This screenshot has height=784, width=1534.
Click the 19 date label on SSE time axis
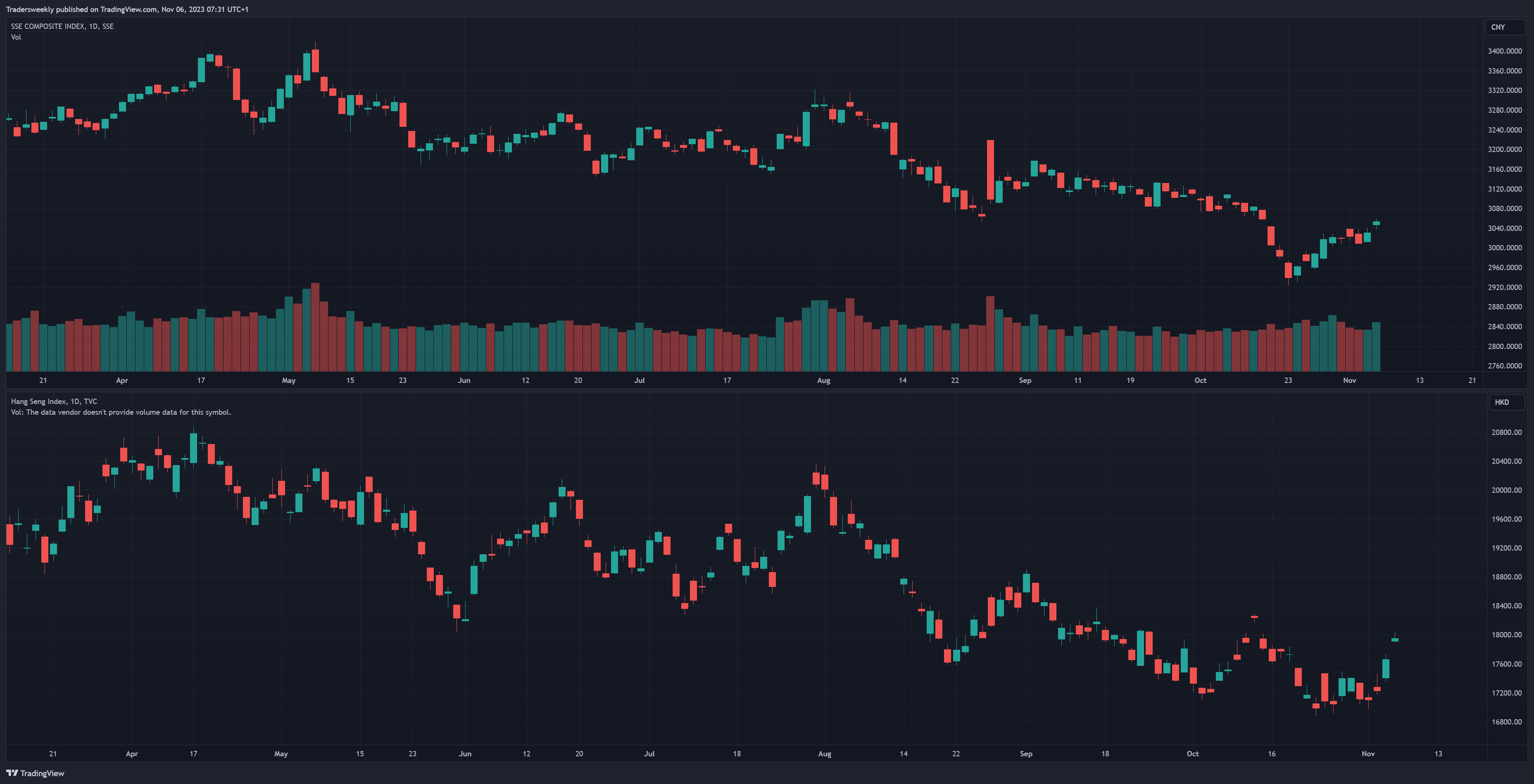(x=1130, y=380)
